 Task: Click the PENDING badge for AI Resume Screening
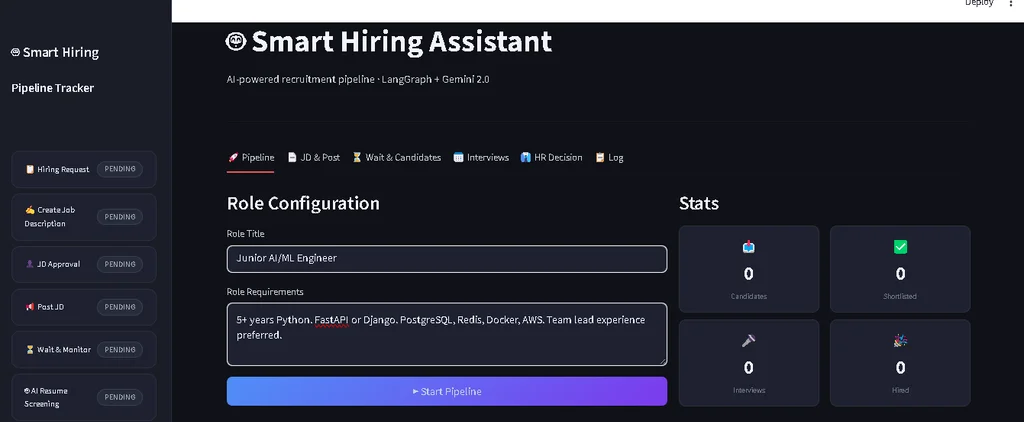120,397
